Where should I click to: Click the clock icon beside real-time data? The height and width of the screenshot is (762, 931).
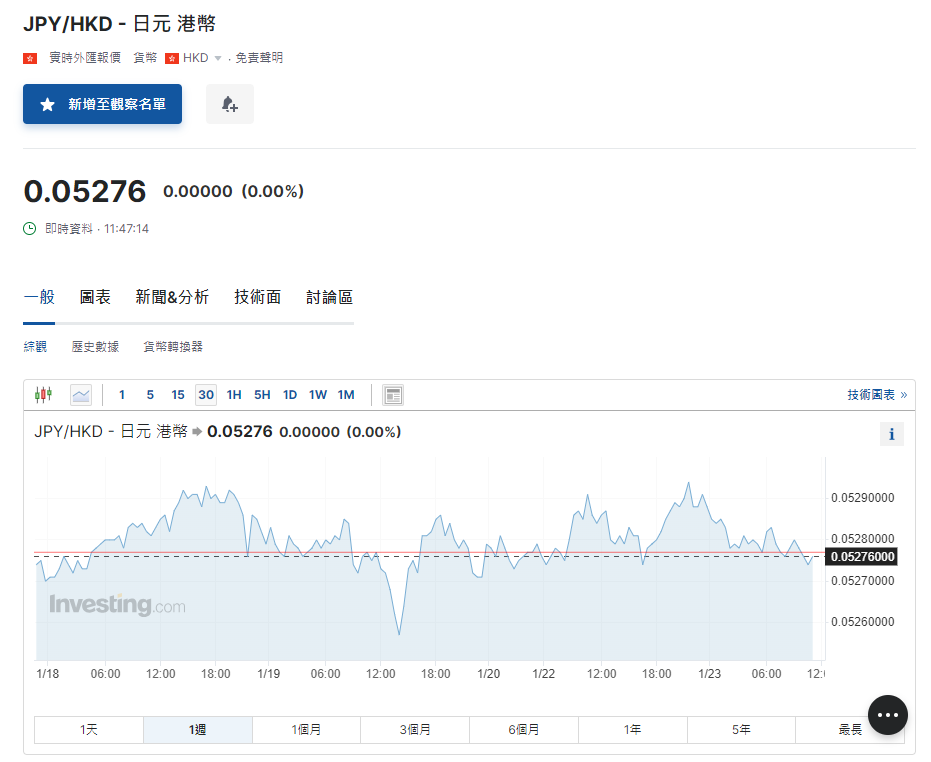tap(30, 229)
